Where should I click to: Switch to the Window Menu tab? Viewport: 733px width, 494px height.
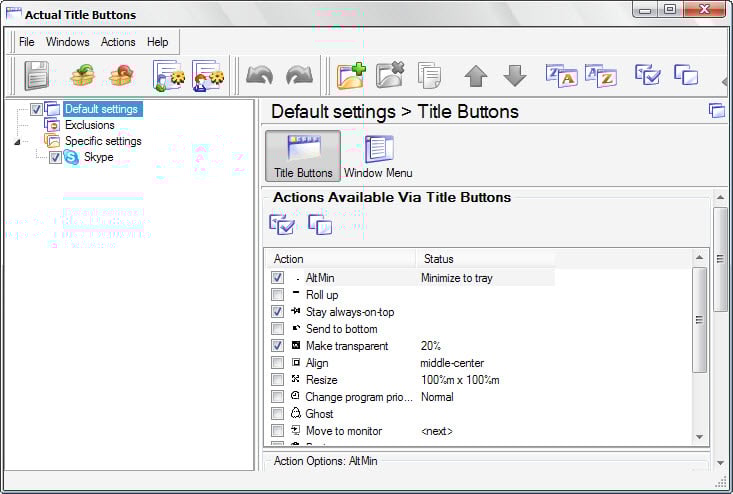378,156
